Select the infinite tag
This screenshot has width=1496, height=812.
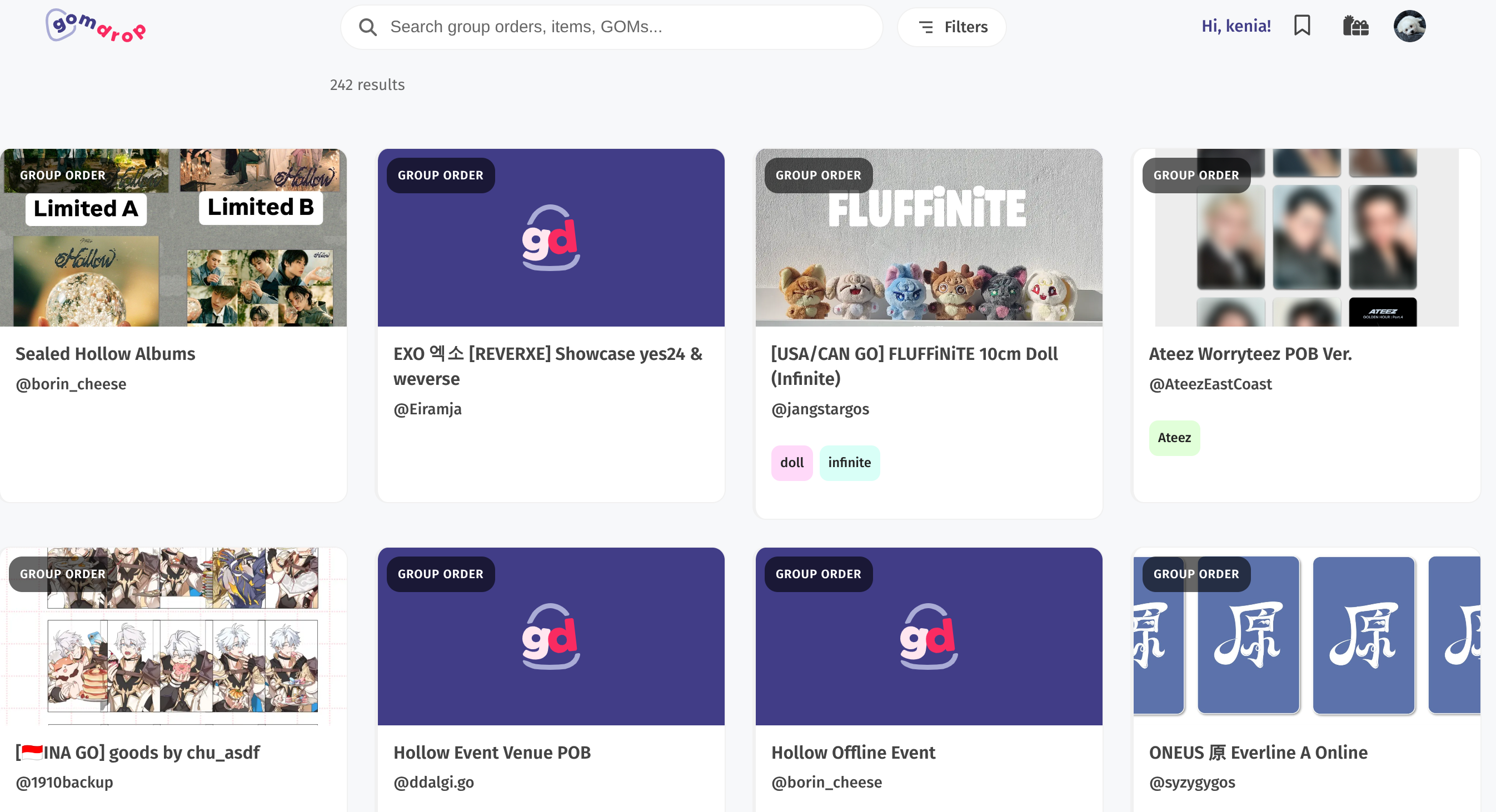849,463
